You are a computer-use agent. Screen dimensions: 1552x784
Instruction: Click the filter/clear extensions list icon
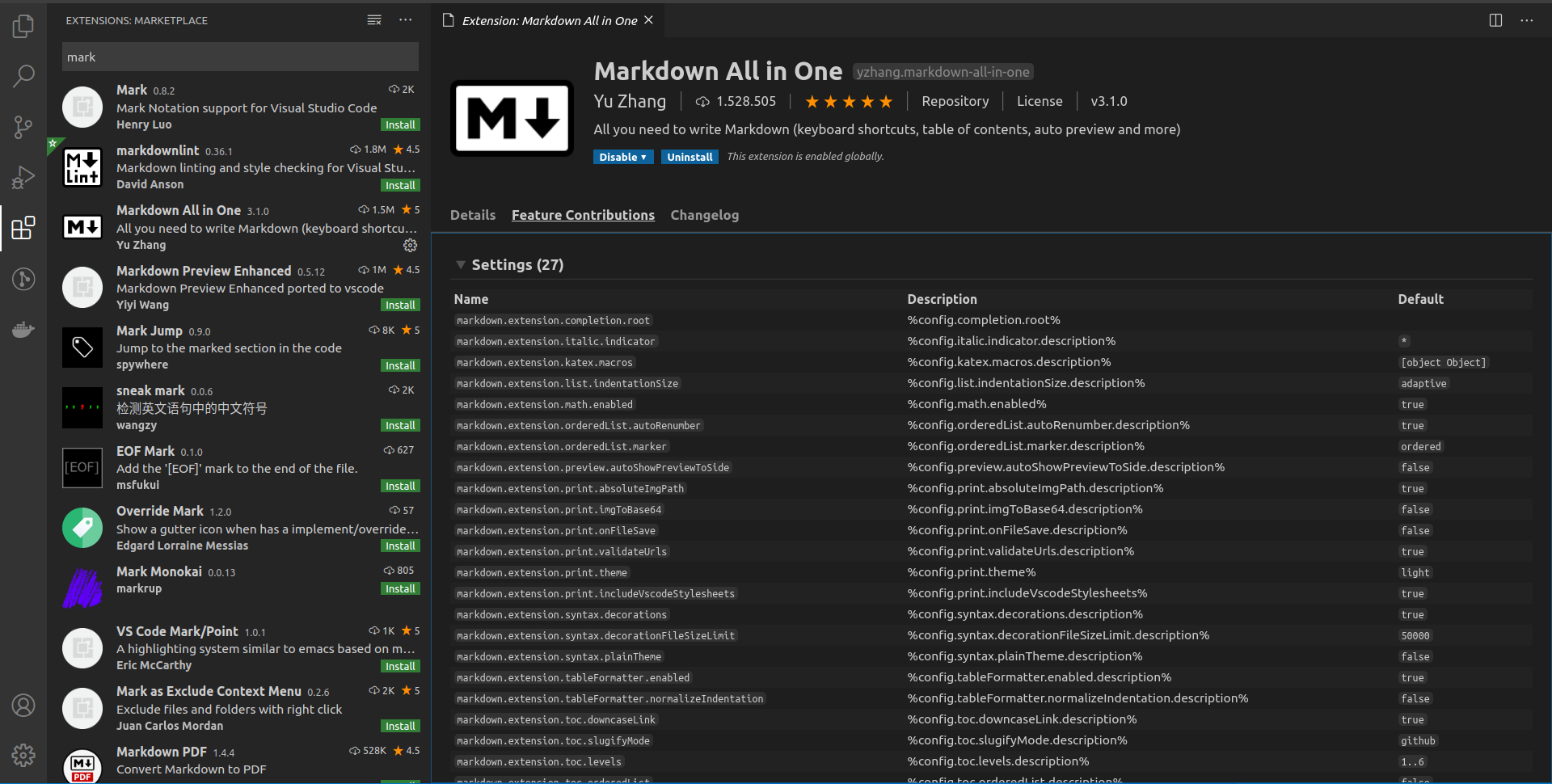[x=374, y=20]
